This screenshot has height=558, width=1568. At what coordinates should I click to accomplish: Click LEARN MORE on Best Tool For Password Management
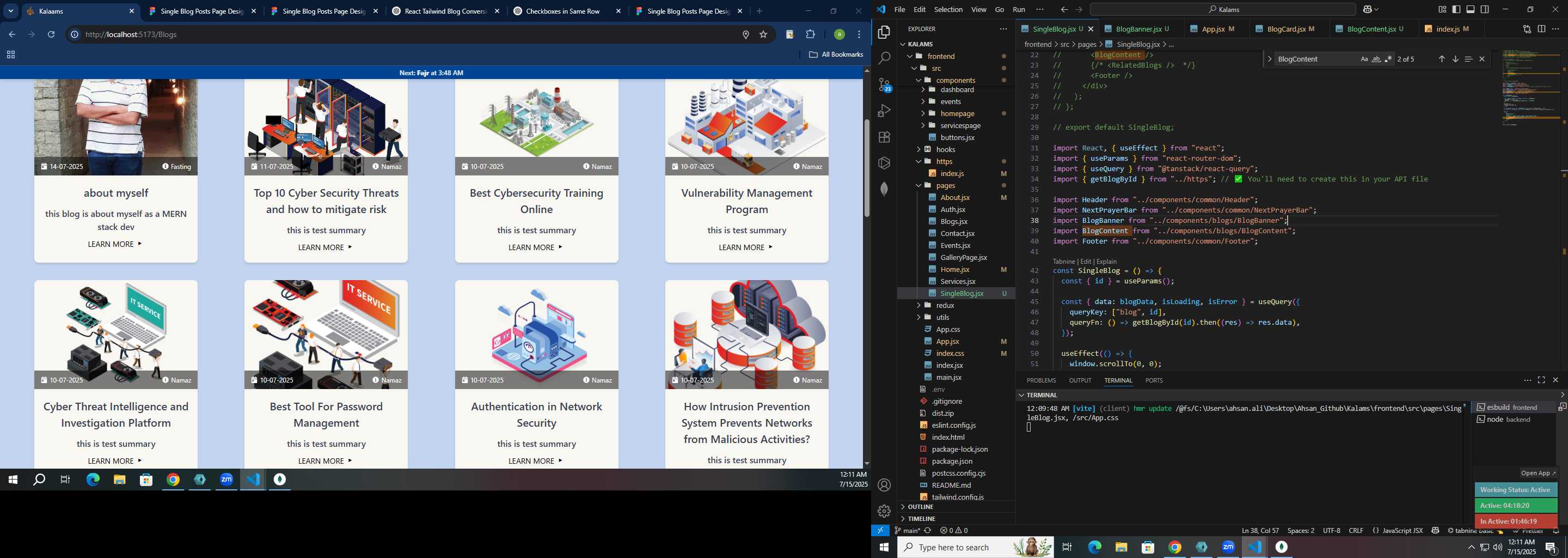(325, 461)
